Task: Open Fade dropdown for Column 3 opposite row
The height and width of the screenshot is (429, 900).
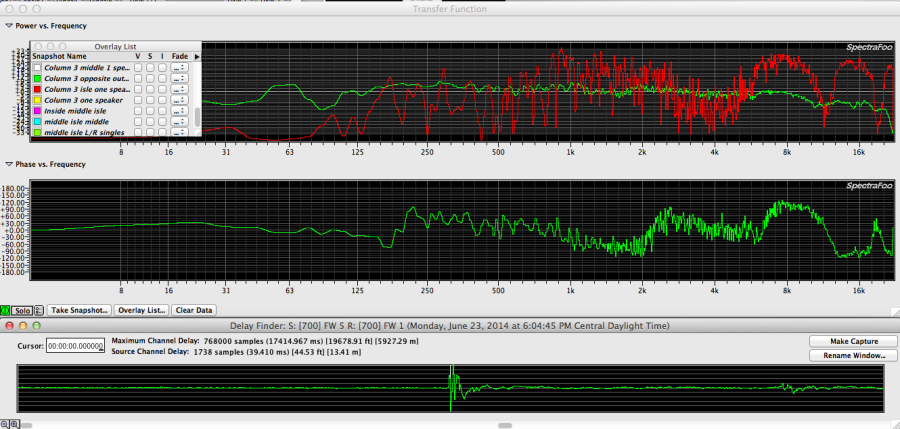Action: pos(180,79)
